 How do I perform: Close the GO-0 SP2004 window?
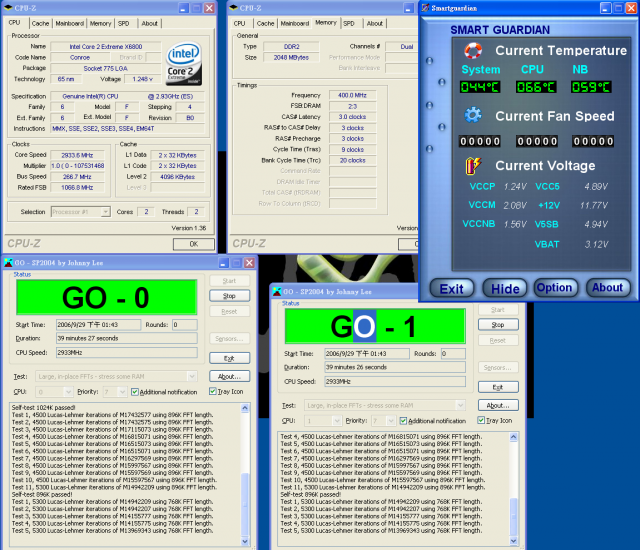click(249, 263)
